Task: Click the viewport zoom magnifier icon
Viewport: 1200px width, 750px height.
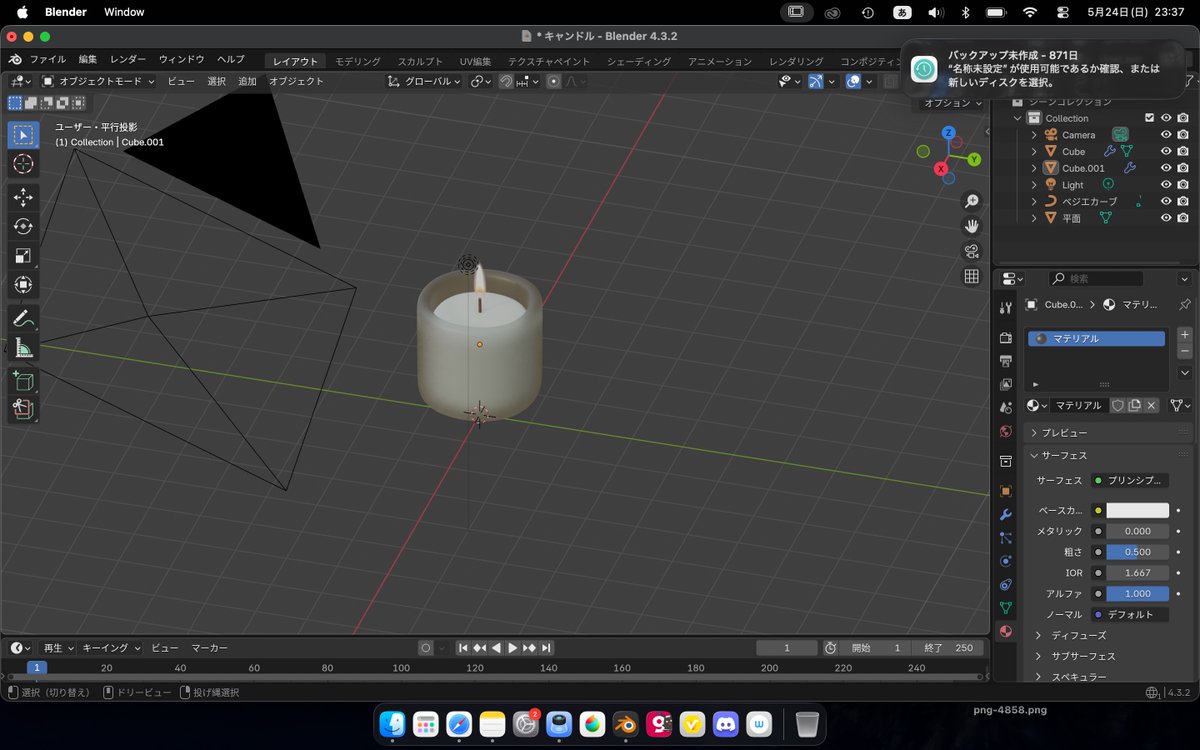Action: pyautogui.click(x=971, y=202)
